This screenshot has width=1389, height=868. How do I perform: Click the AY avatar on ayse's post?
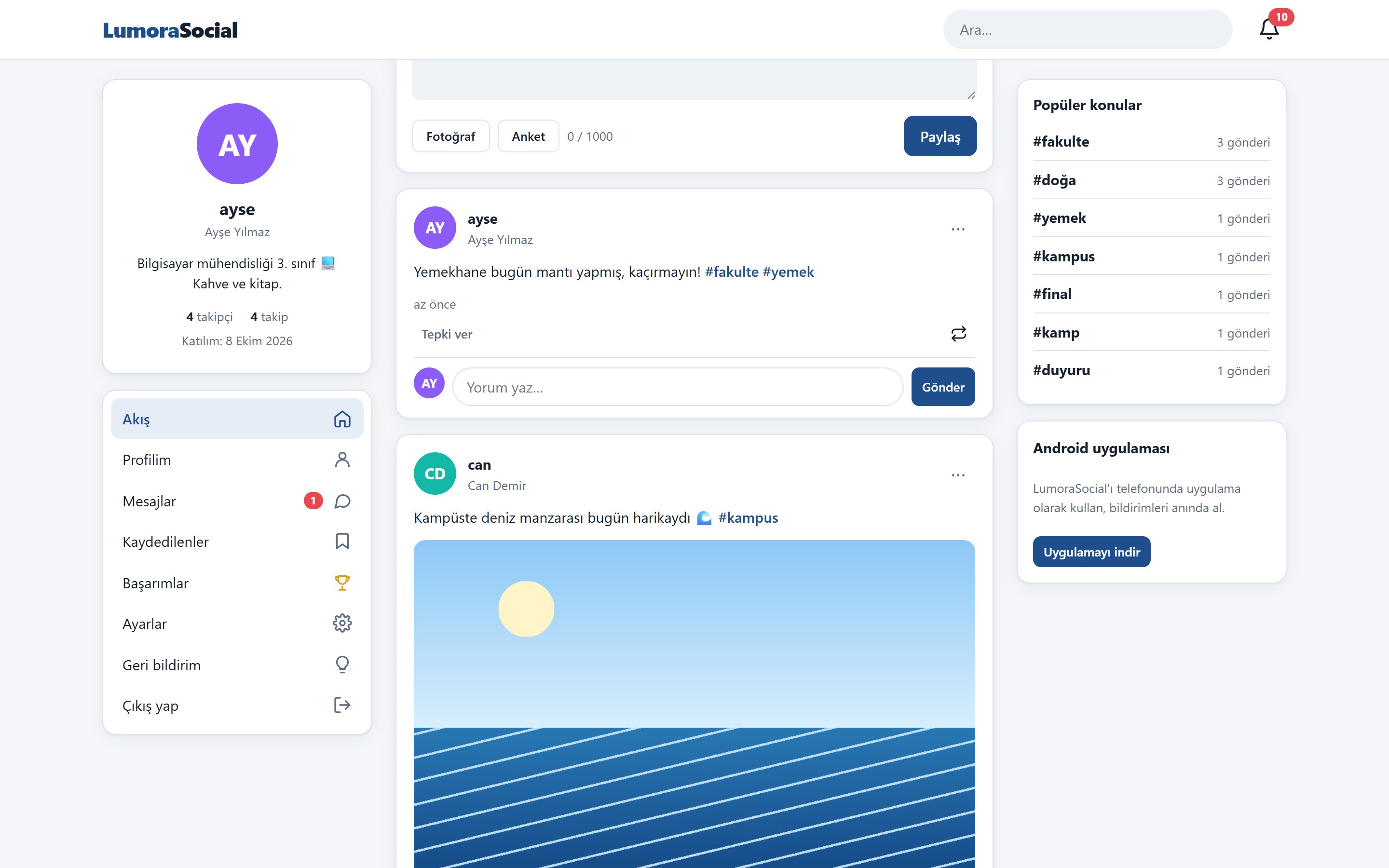coord(435,227)
